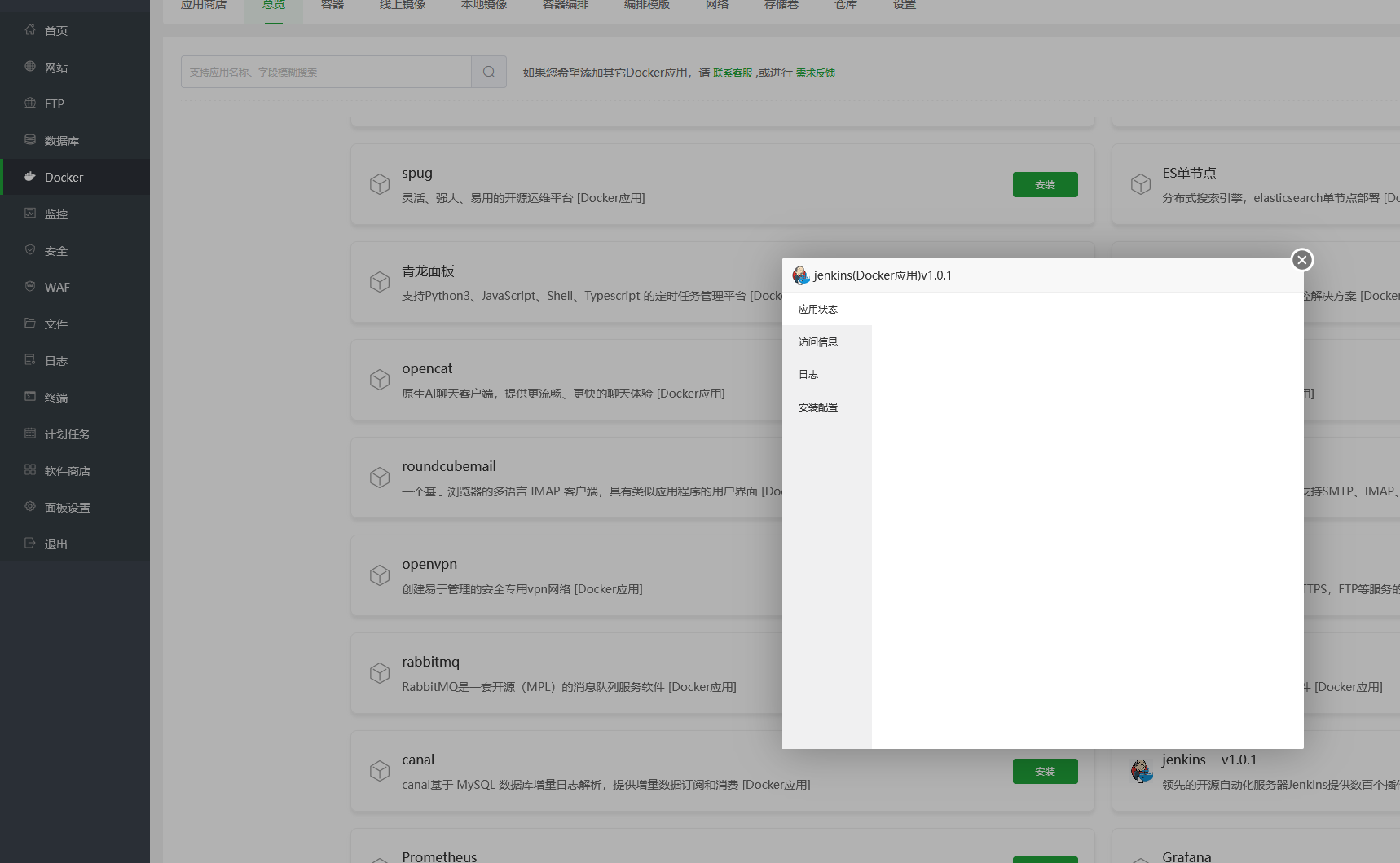Select the Docker whale sidebar icon

(x=30, y=177)
